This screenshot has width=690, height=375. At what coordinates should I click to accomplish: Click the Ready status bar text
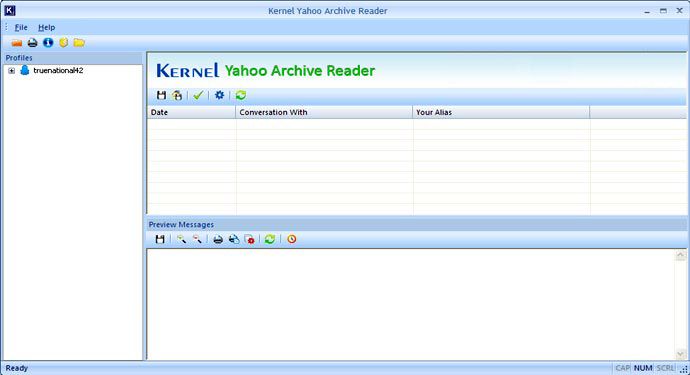(17, 368)
